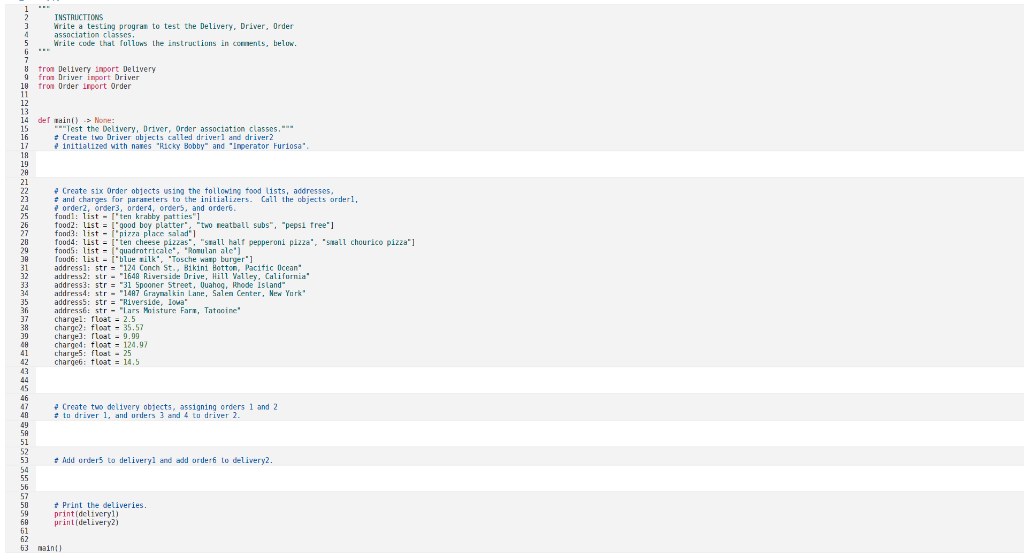
Task: Click the address1 line with '124 Conch St.'
Action: point(178,268)
